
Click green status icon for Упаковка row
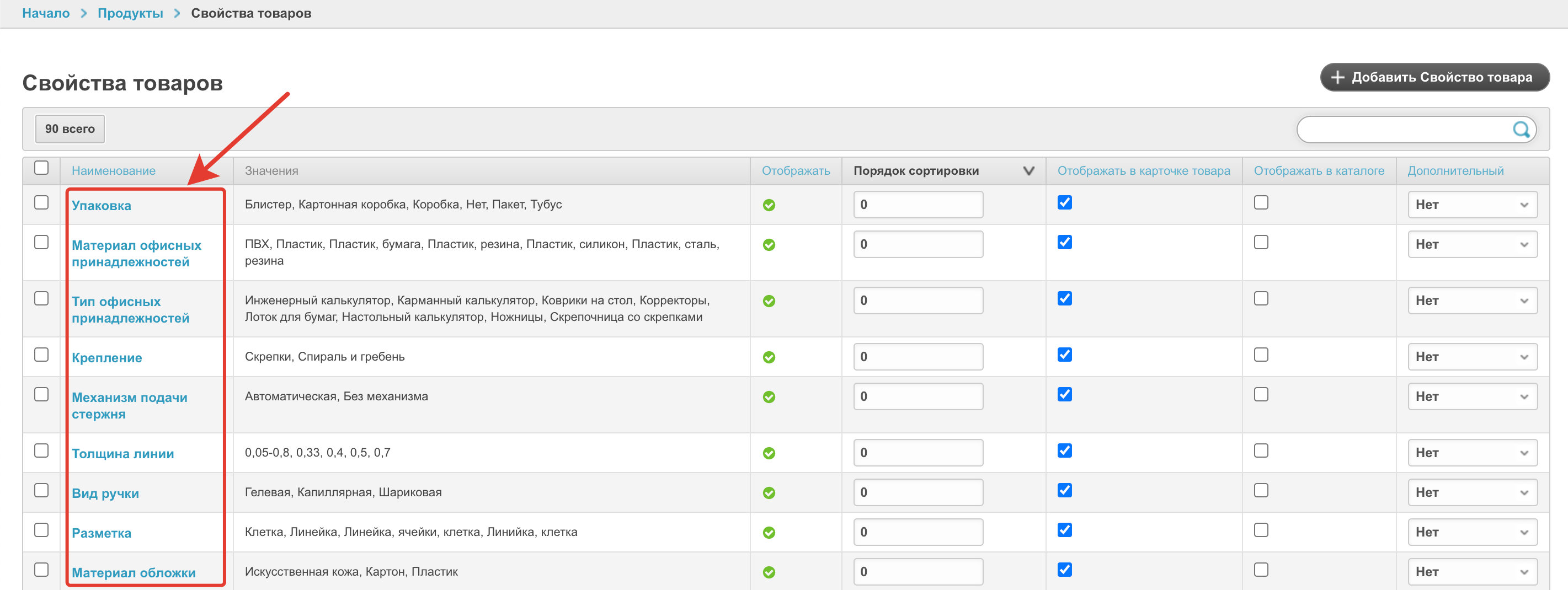pos(769,205)
